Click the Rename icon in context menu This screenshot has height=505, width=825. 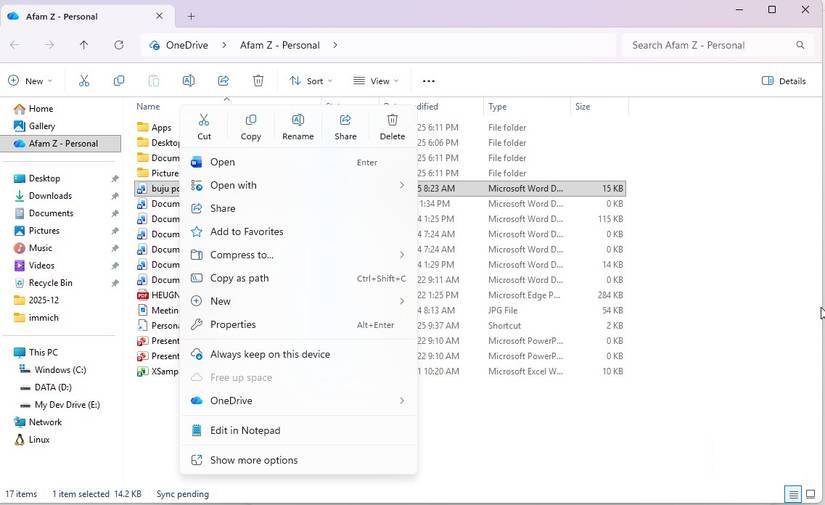point(298,121)
